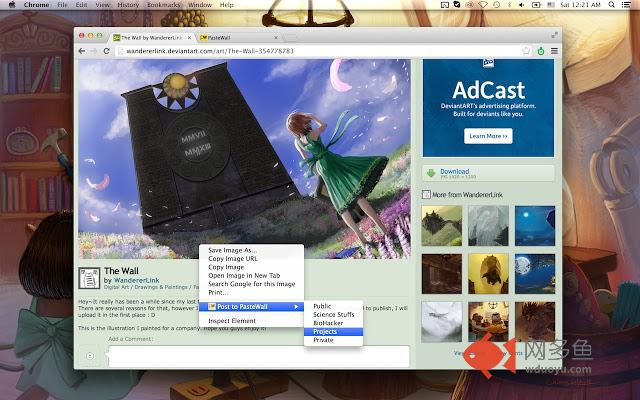Open a new tab
The width and height of the screenshot is (640, 400).
291,38
